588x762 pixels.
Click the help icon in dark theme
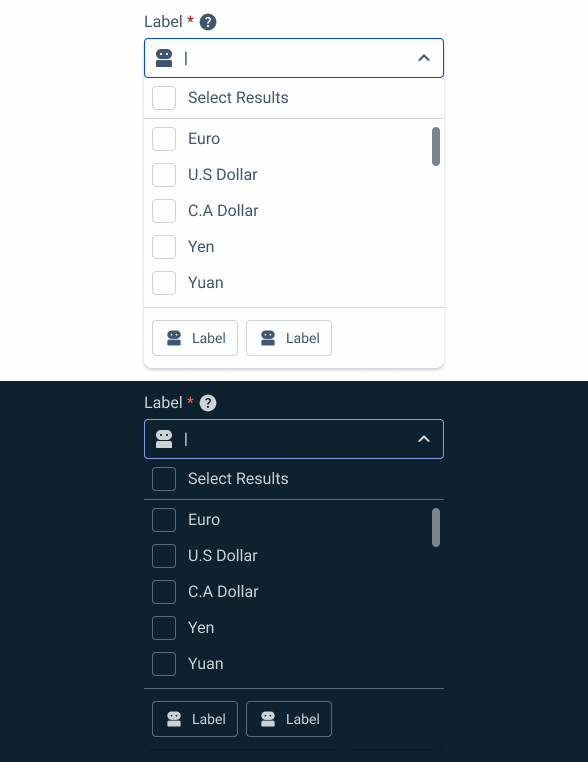click(208, 403)
